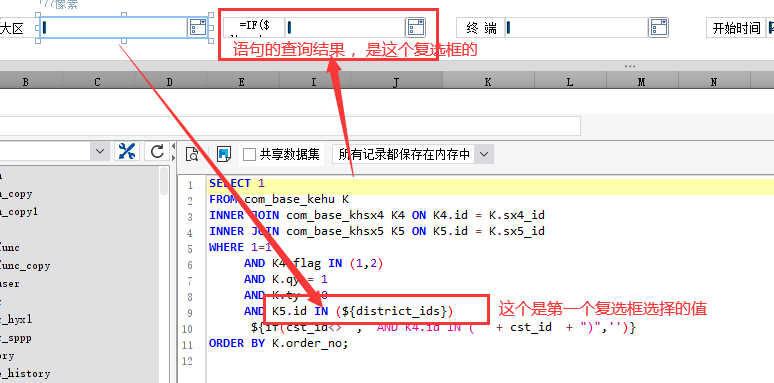Enable the 共享数据集 checkbox

point(249,155)
